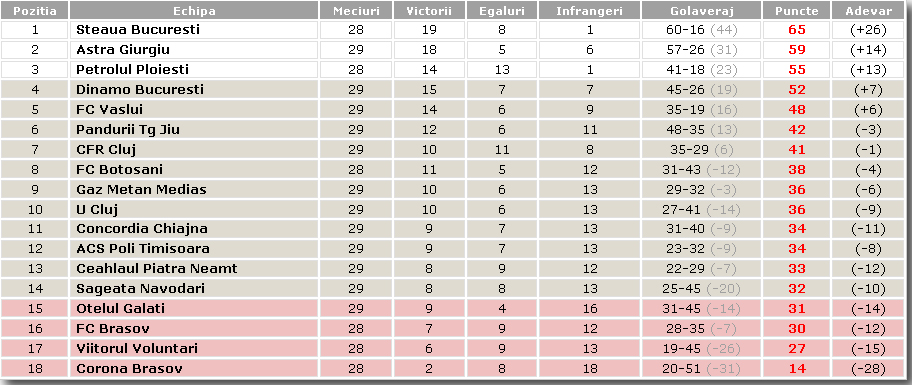Click the Meciuri column header
The width and height of the screenshot is (912, 385).
356,11
